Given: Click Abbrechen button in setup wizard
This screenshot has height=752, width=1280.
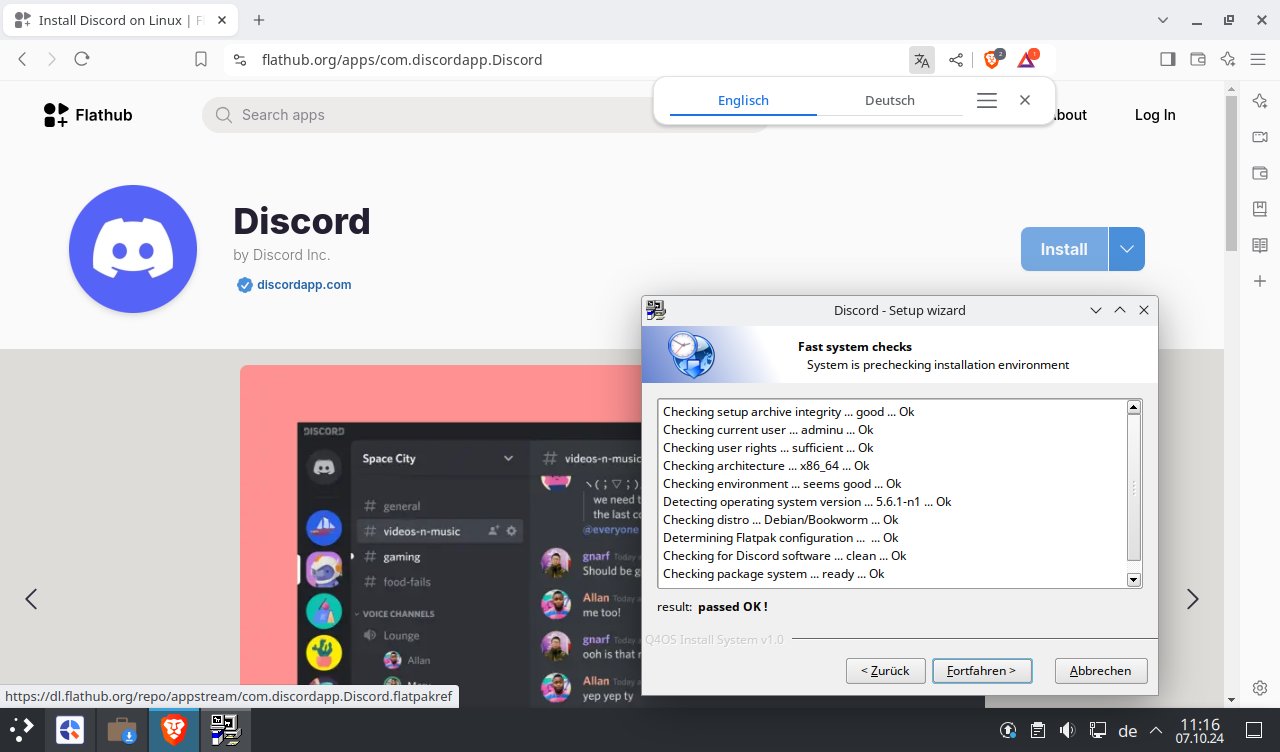Looking at the screenshot, I should 1100,671.
